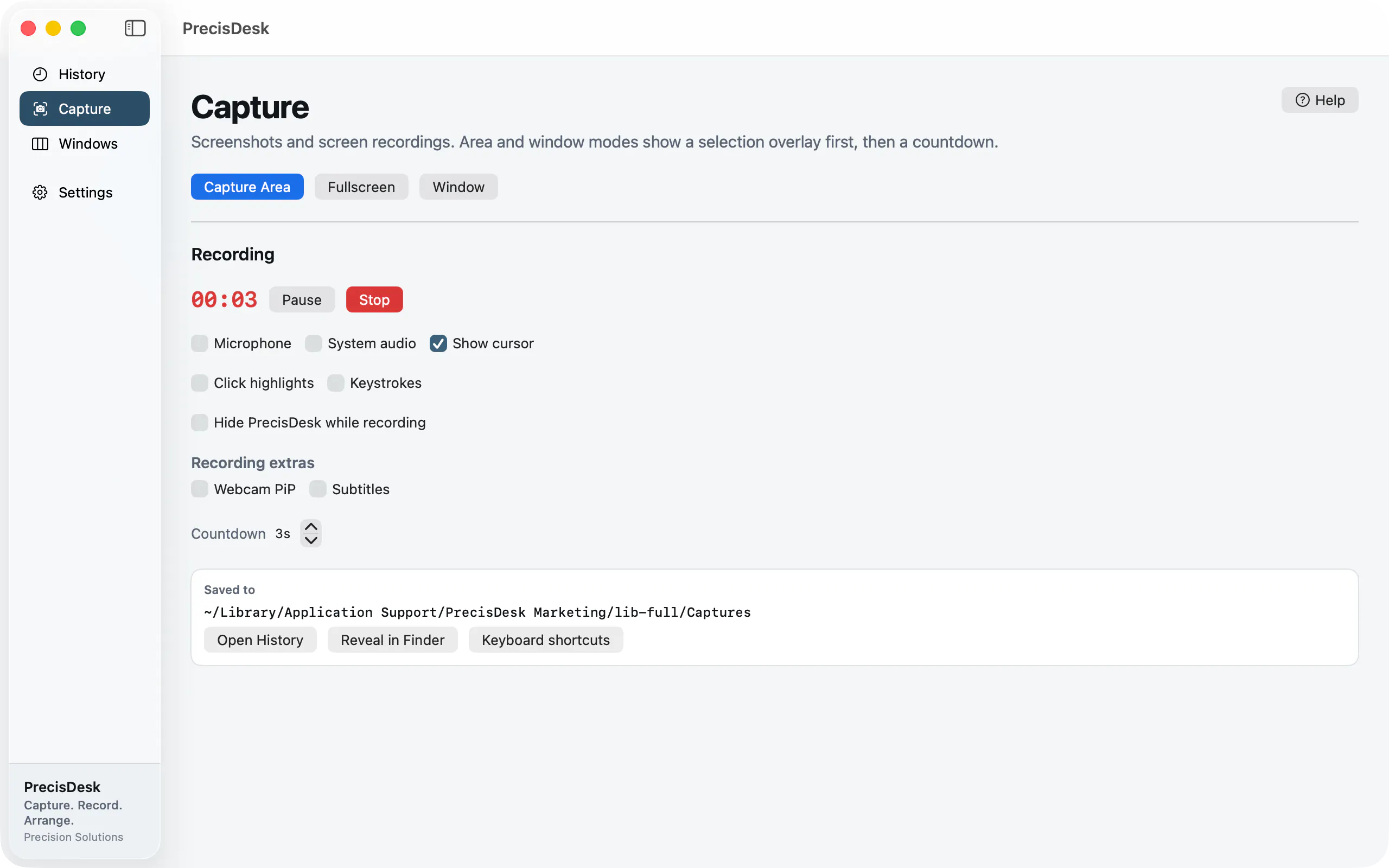The width and height of the screenshot is (1389, 868).
Task: Toggle the sidebar panel icon
Action: click(x=135, y=28)
